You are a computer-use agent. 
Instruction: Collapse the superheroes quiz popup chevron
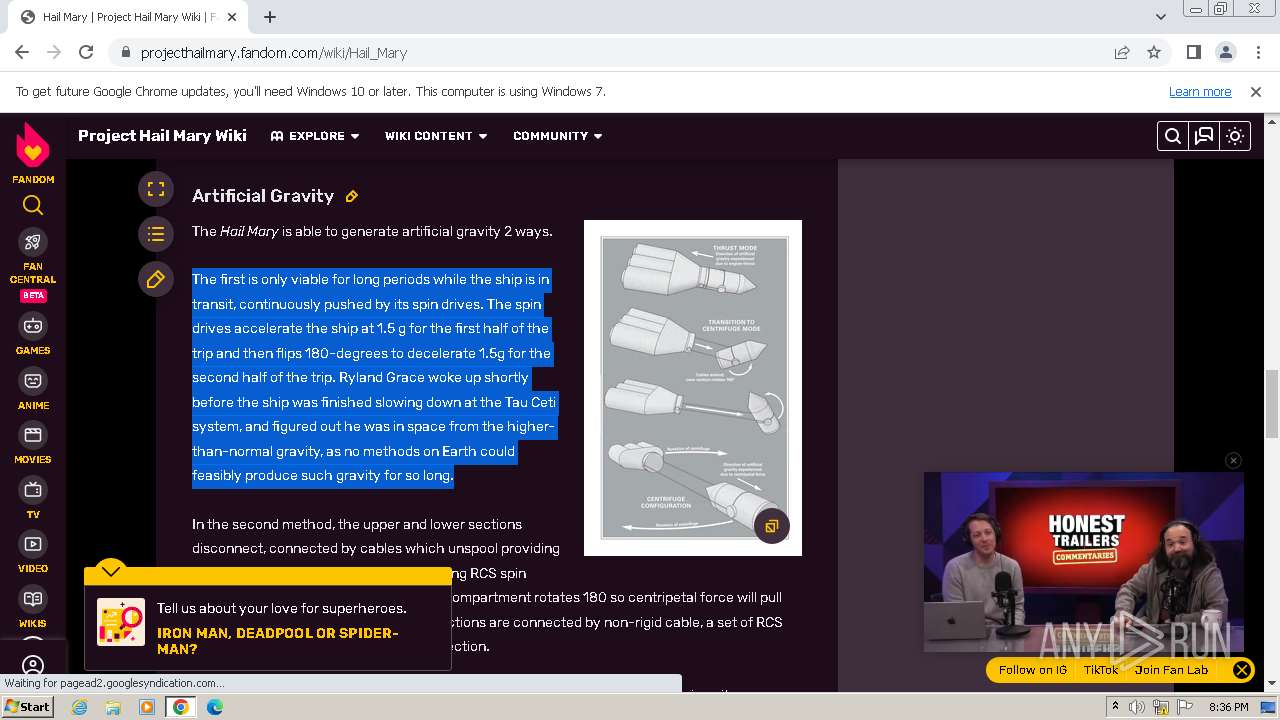(111, 571)
